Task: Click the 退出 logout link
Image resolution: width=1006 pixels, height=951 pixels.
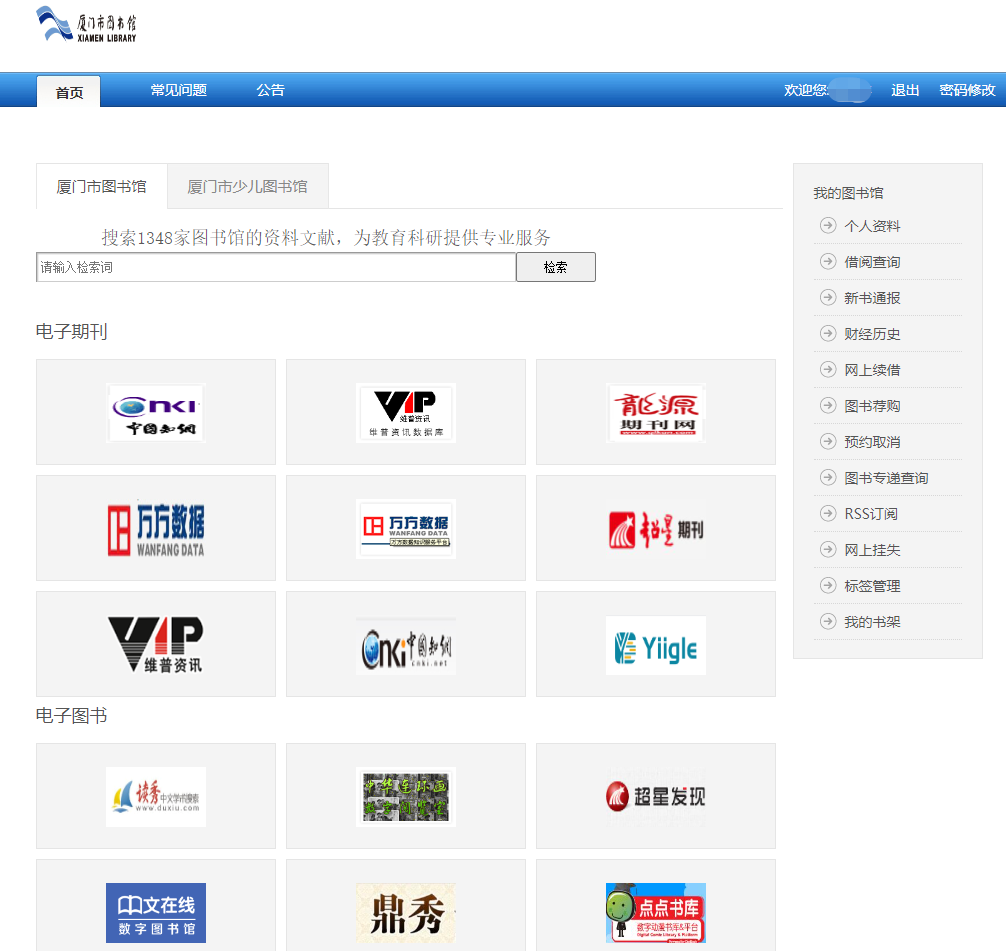Action: [x=905, y=90]
